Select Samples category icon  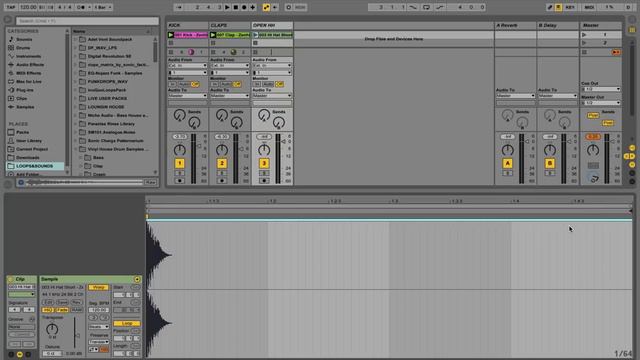[x=11, y=107]
